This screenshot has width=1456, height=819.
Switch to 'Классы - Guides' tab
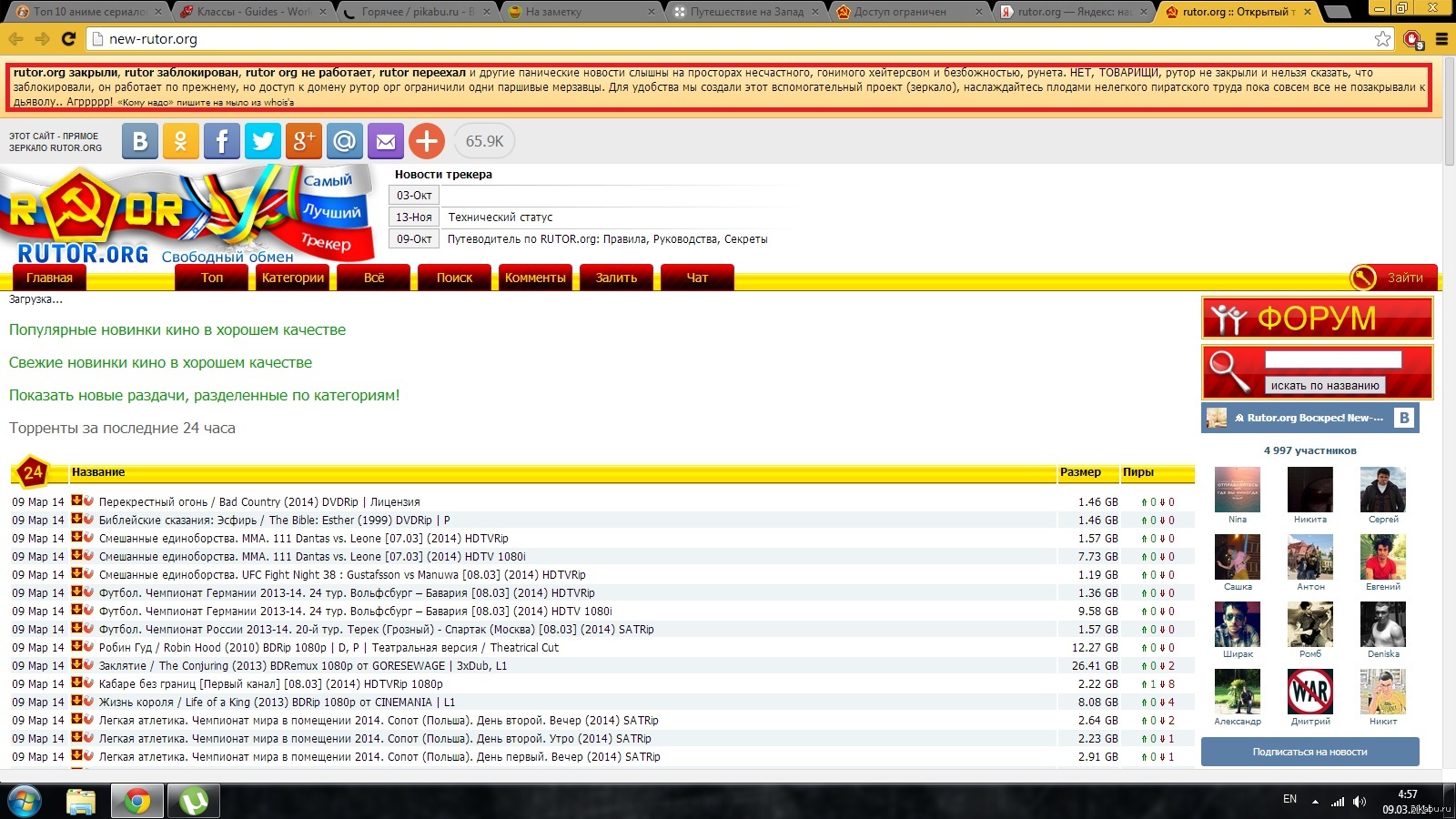(x=250, y=12)
